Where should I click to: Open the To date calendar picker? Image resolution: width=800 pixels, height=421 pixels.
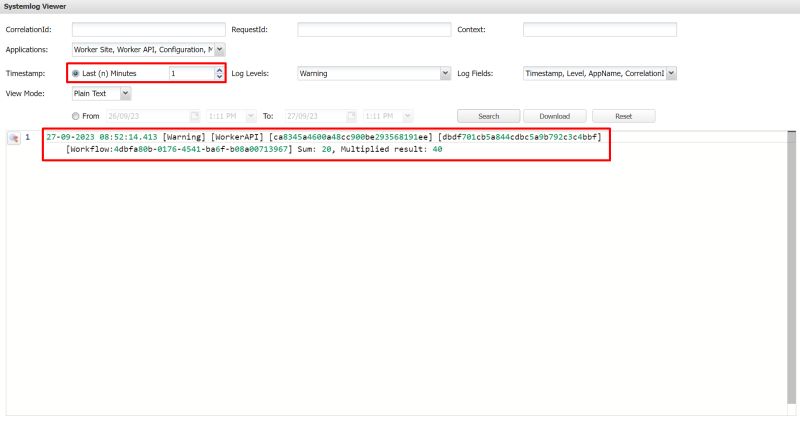pos(351,116)
